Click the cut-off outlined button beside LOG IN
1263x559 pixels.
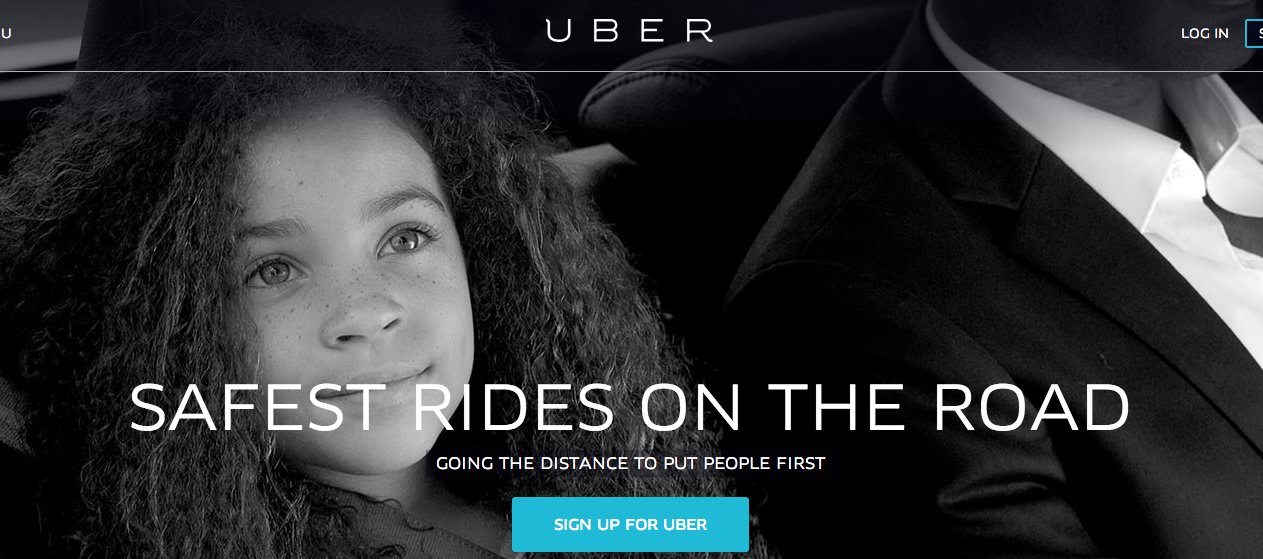(1254, 33)
